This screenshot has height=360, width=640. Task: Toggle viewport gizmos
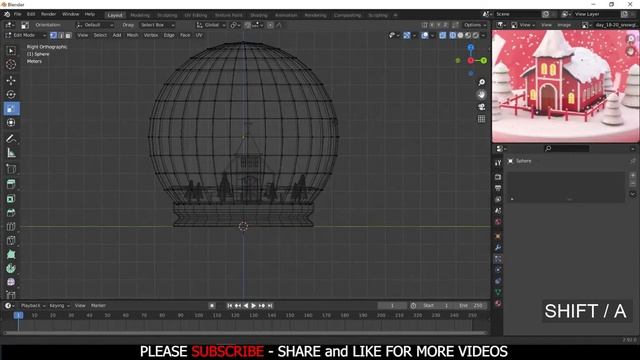click(407, 36)
